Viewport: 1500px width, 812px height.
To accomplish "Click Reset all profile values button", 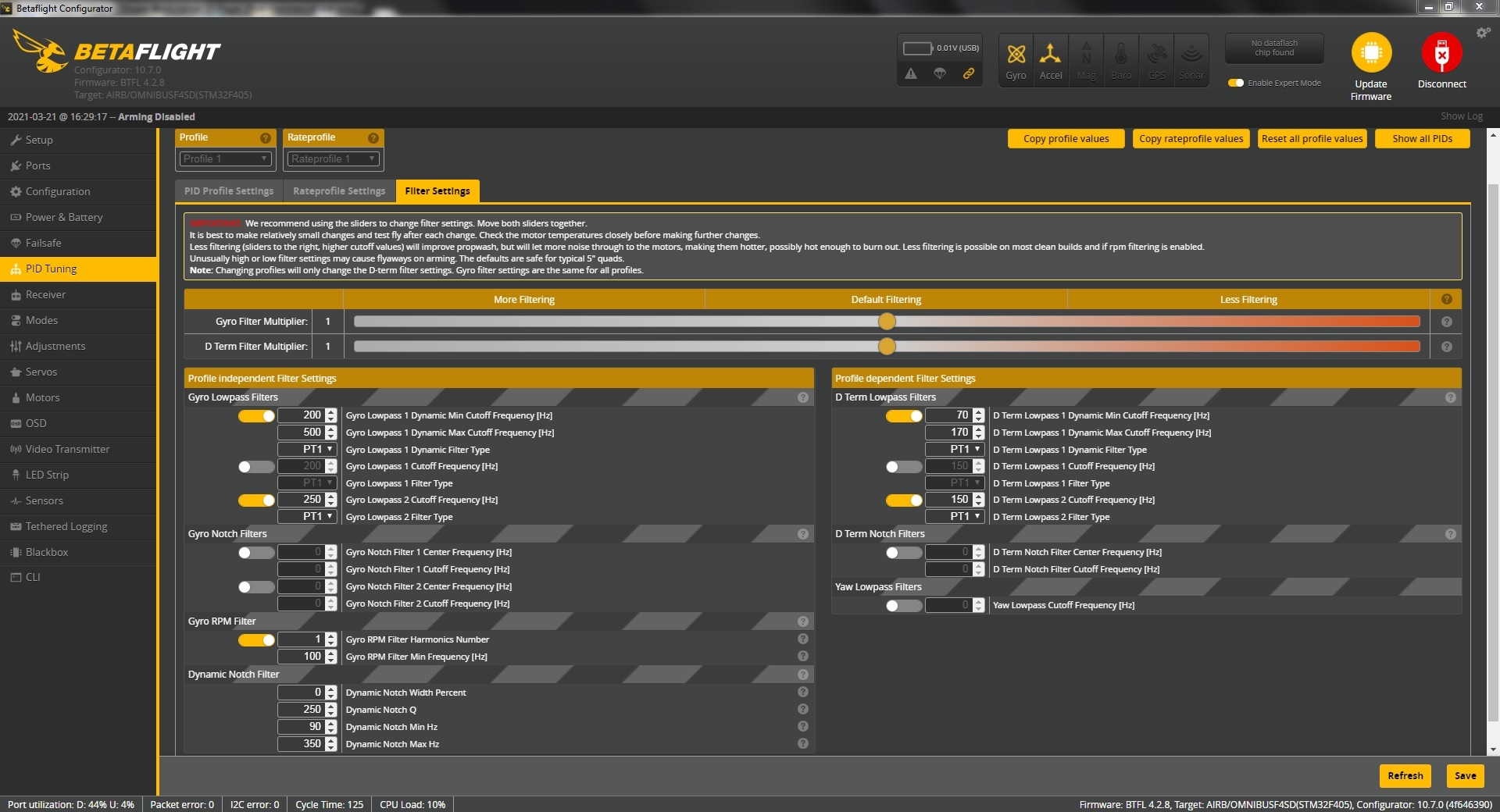I will [x=1312, y=139].
